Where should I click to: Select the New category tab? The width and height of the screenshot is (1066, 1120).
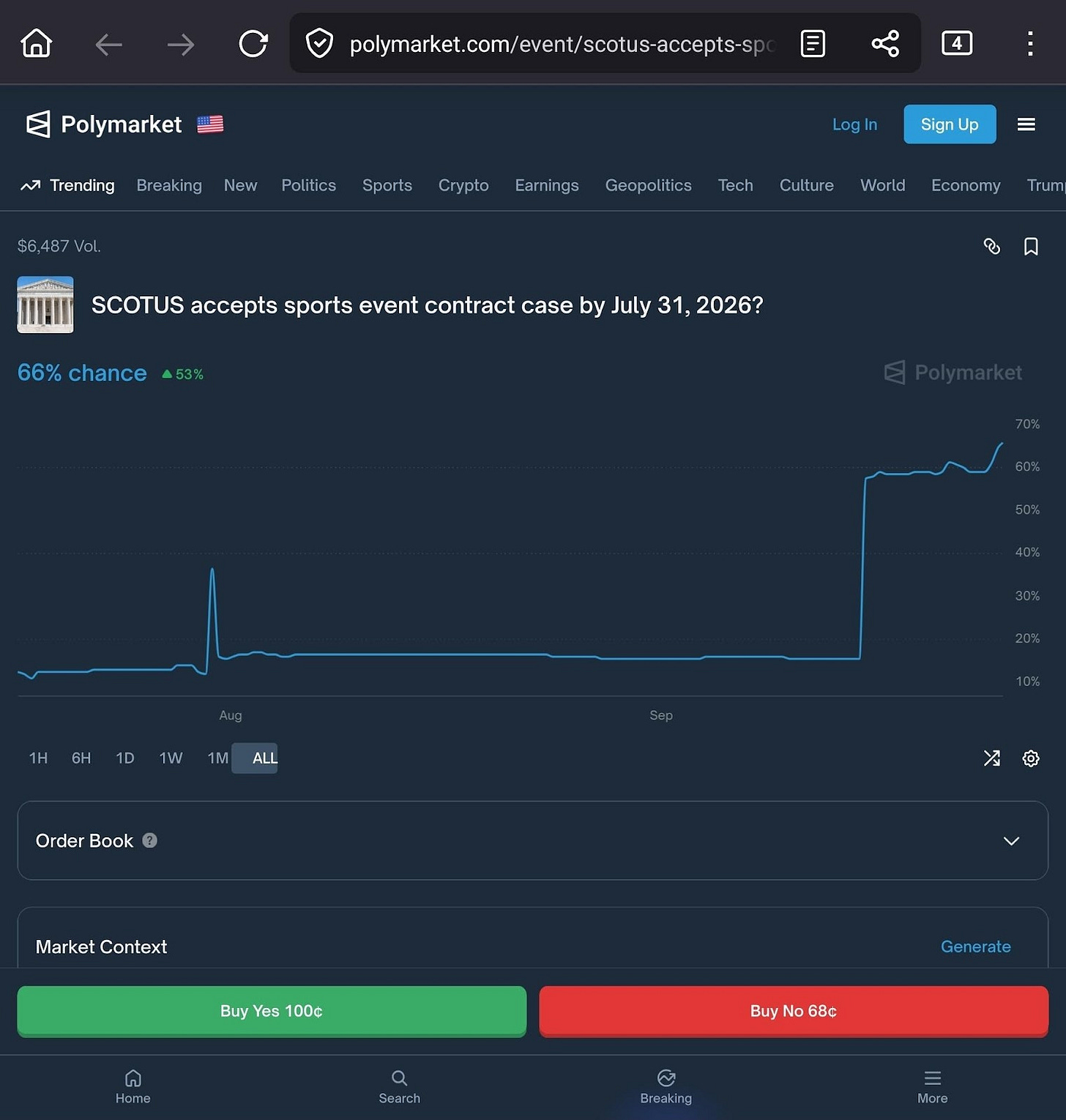pos(240,185)
